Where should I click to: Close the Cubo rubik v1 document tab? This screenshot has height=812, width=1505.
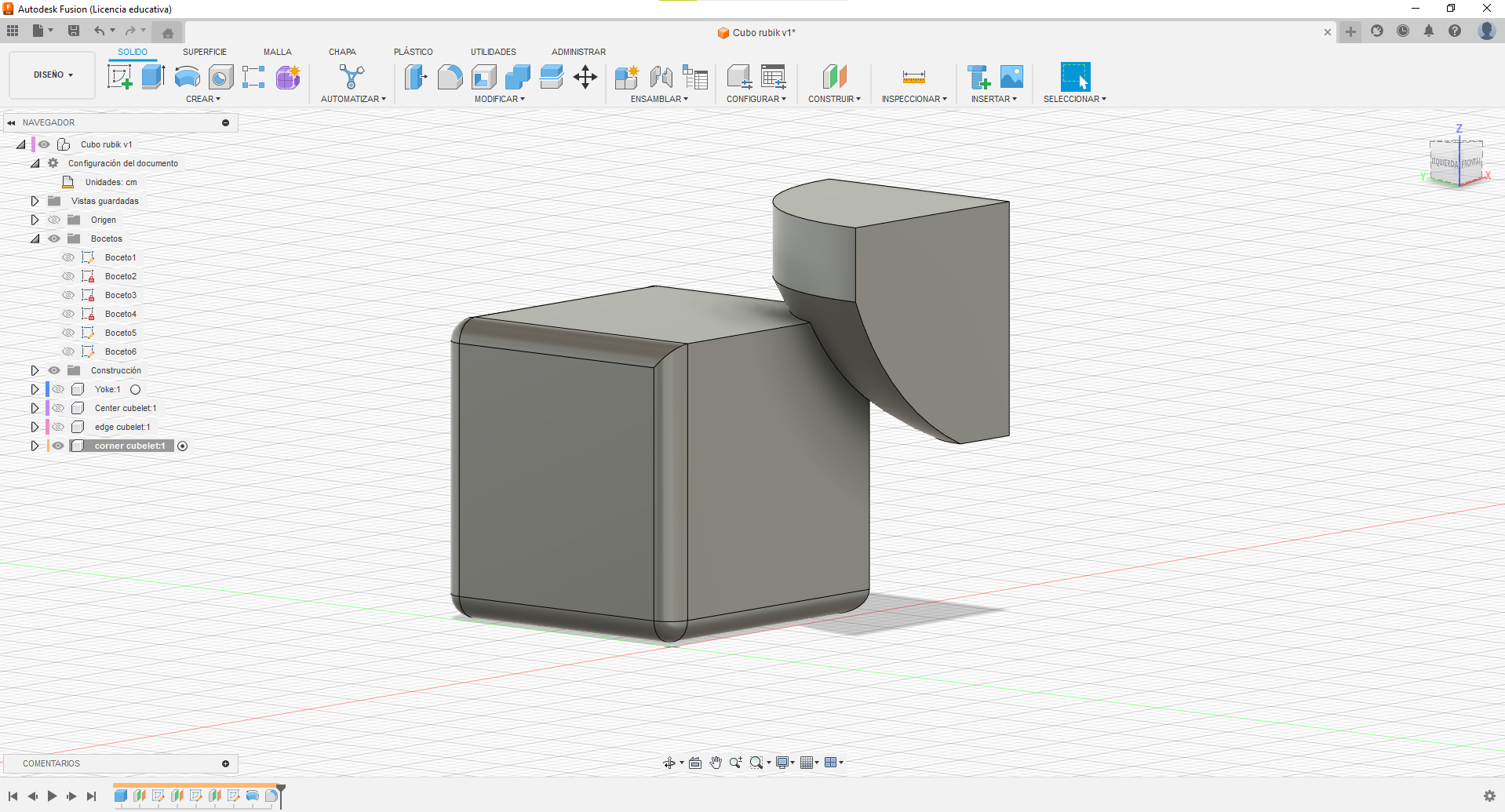1328,32
